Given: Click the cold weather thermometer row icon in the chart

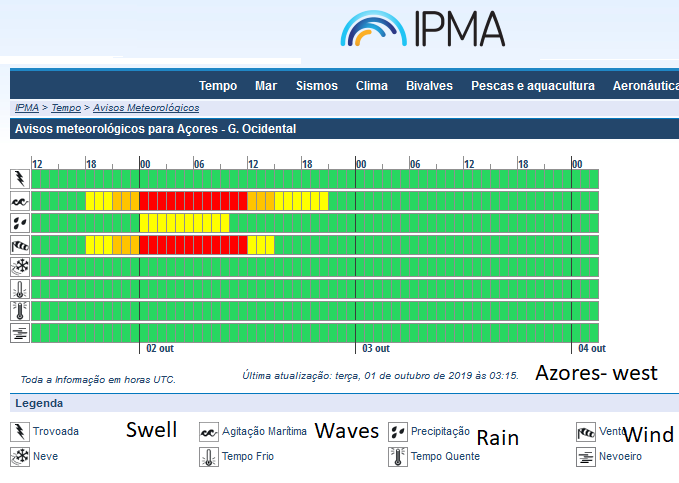Looking at the screenshot, I should coord(20,289).
